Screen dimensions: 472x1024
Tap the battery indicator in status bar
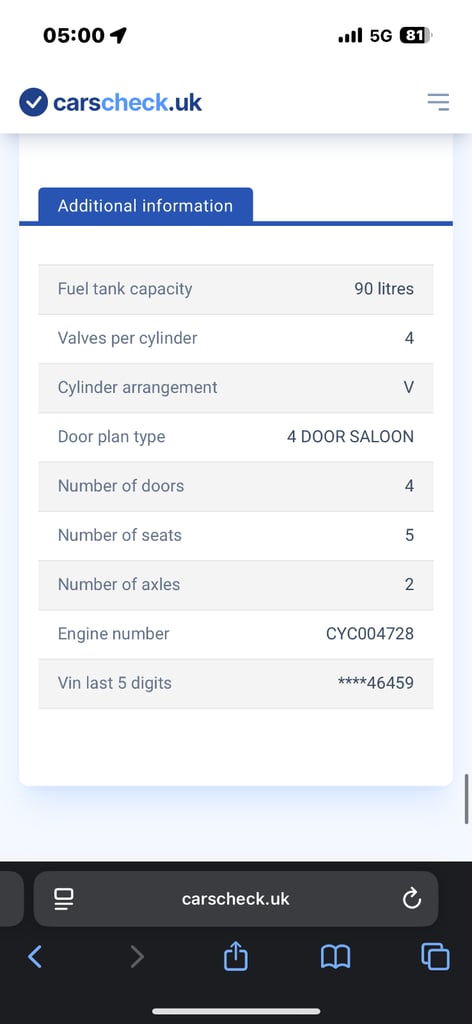(415, 35)
